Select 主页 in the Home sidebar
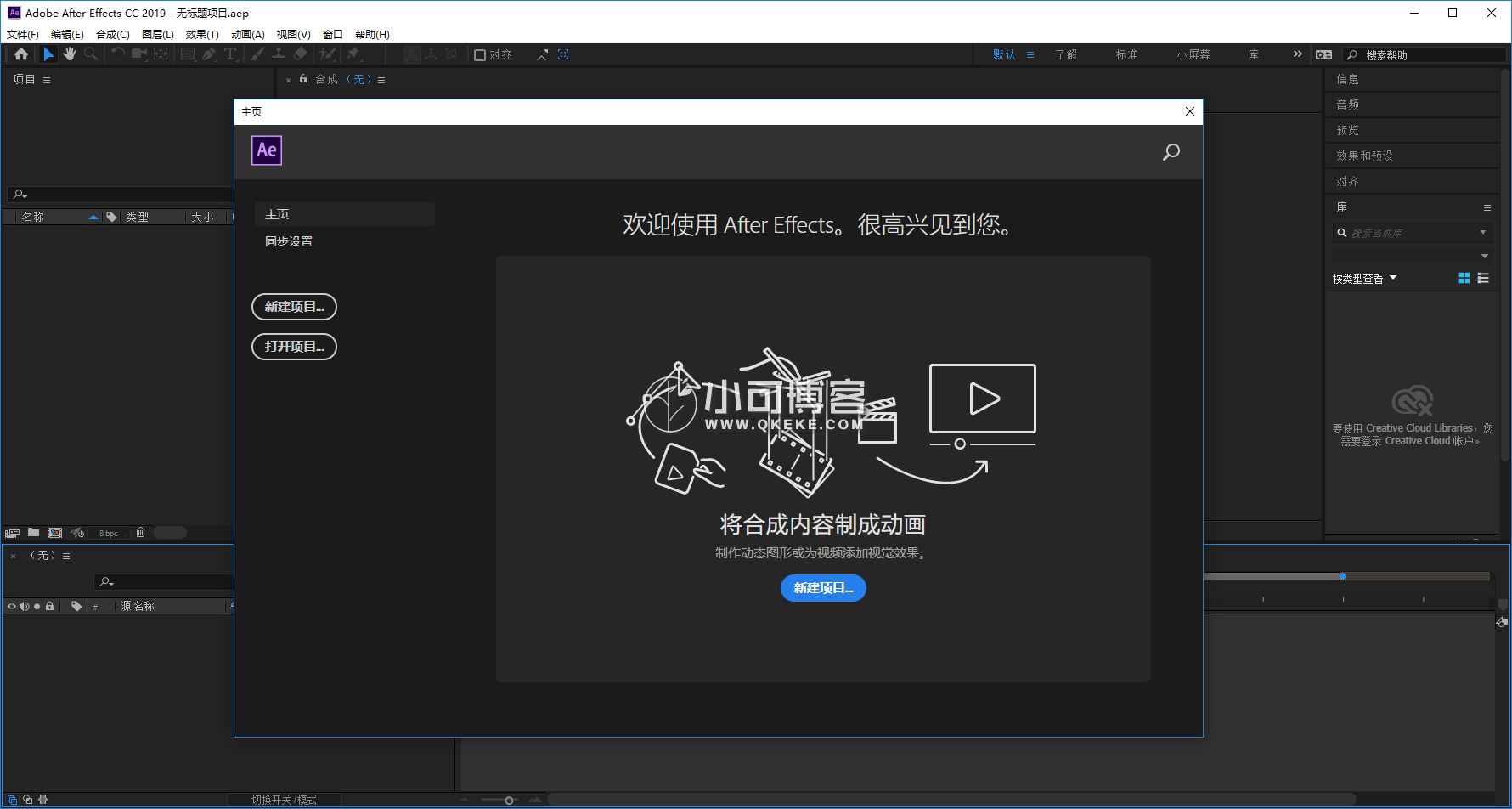This screenshot has width=1512, height=809. (345, 214)
